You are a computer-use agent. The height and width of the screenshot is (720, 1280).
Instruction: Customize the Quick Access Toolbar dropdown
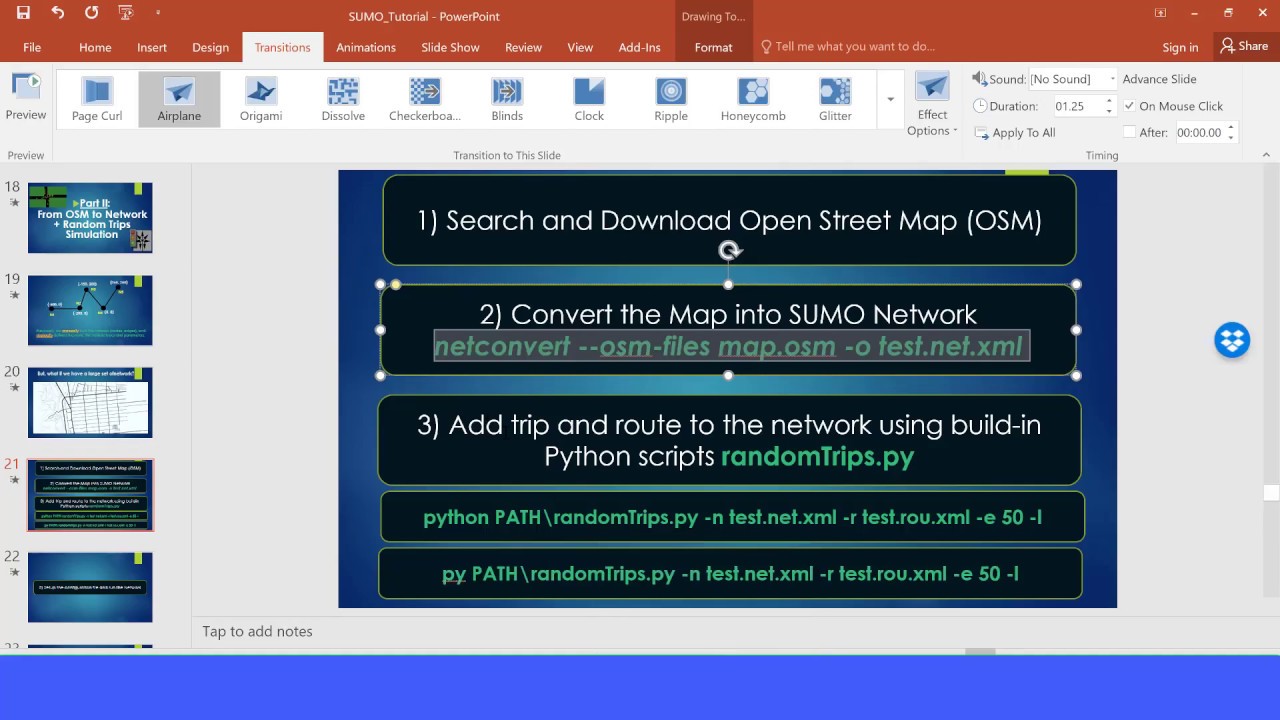(x=158, y=14)
